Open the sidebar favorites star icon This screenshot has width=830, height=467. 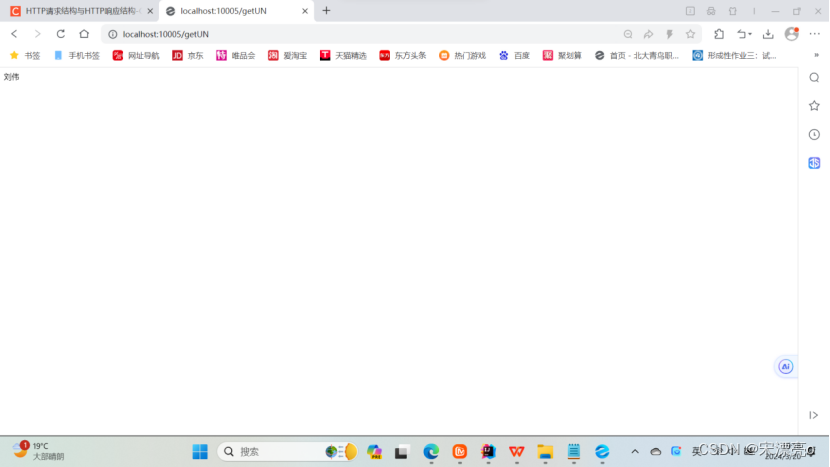814,106
